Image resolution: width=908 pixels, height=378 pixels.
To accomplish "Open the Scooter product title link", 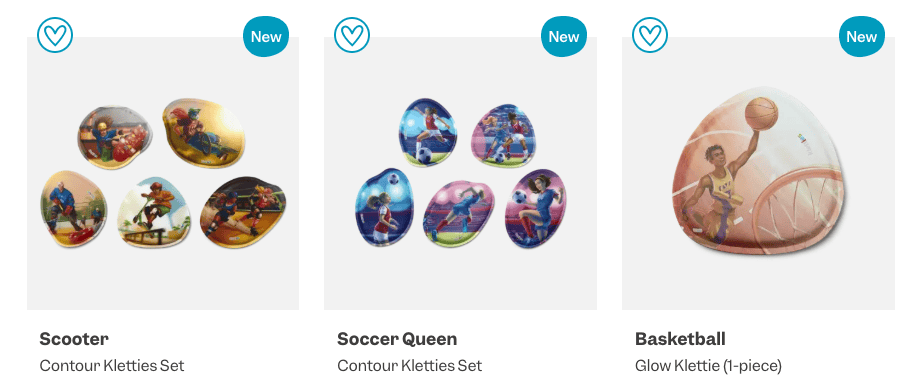I will pos(74,339).
